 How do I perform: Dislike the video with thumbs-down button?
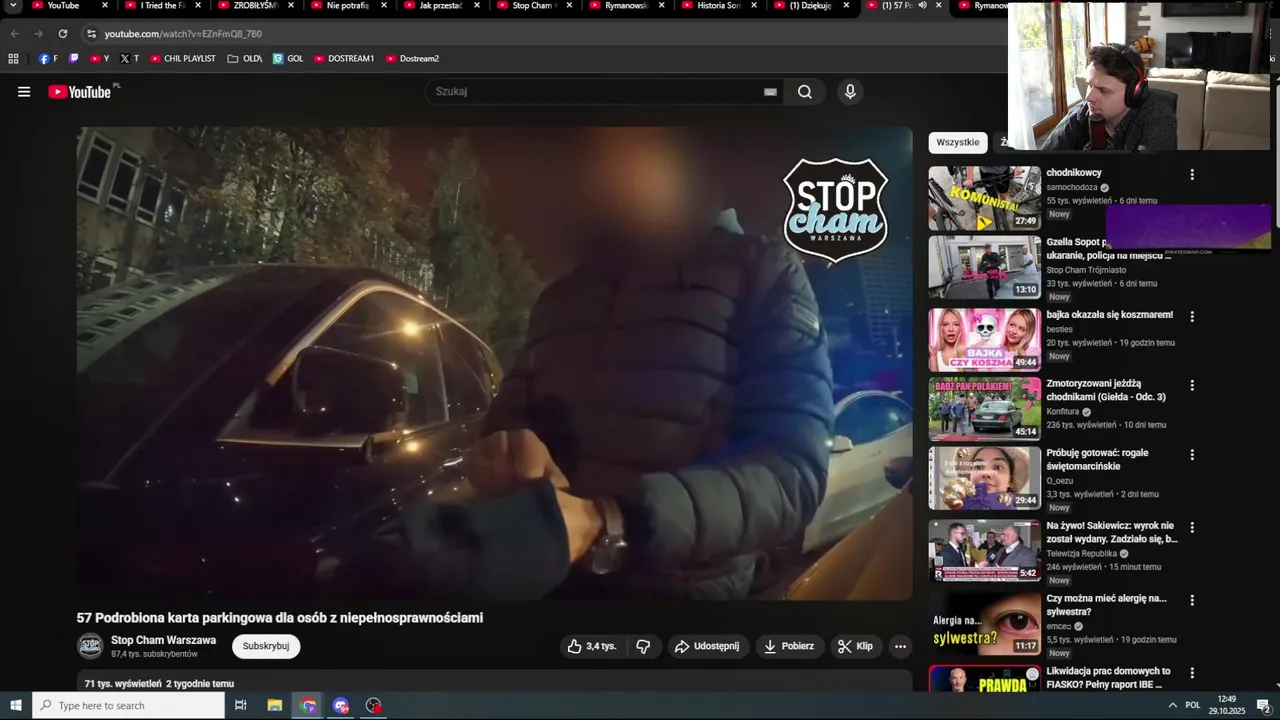pos(643,646)
